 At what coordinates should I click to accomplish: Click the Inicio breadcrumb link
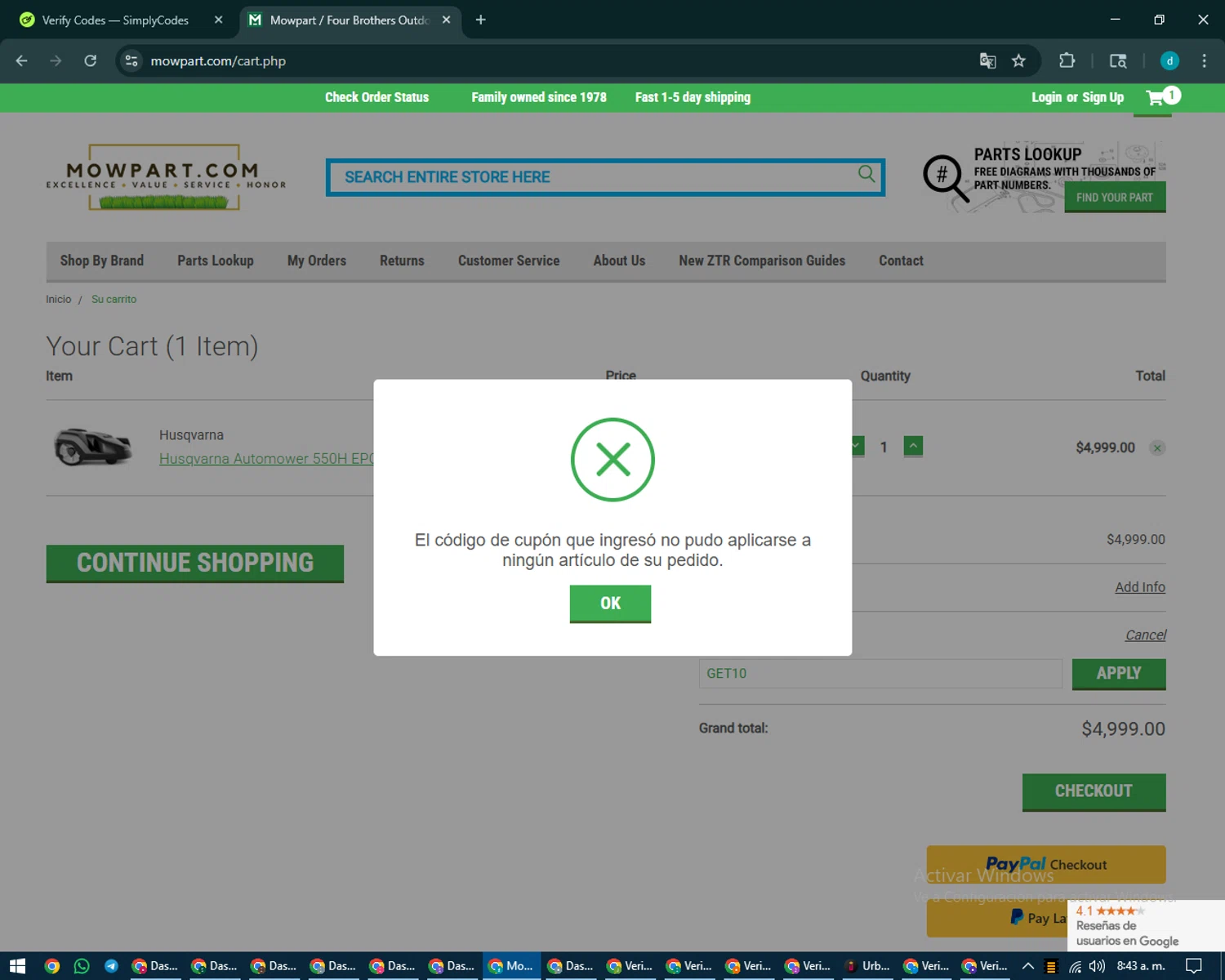tap(59, 300)
